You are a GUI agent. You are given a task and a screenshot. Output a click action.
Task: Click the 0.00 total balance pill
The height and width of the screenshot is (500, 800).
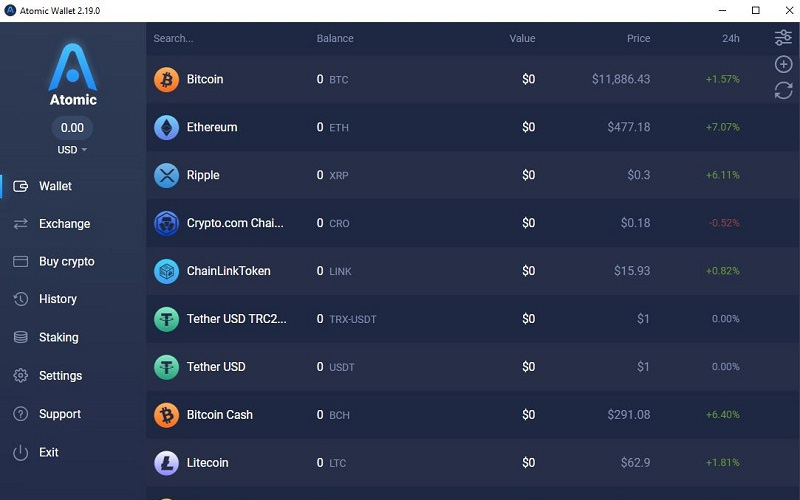[x=72, y=128]
